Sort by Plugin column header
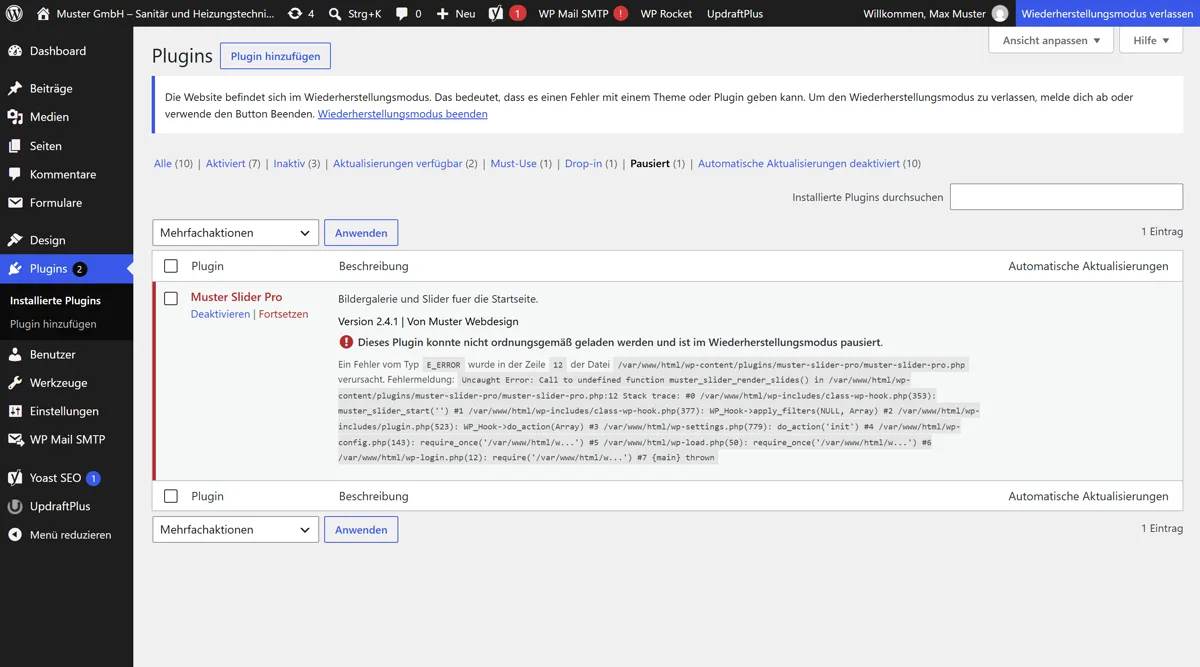The height and width of the screenshot is (667, 1200). coord(207,266)
